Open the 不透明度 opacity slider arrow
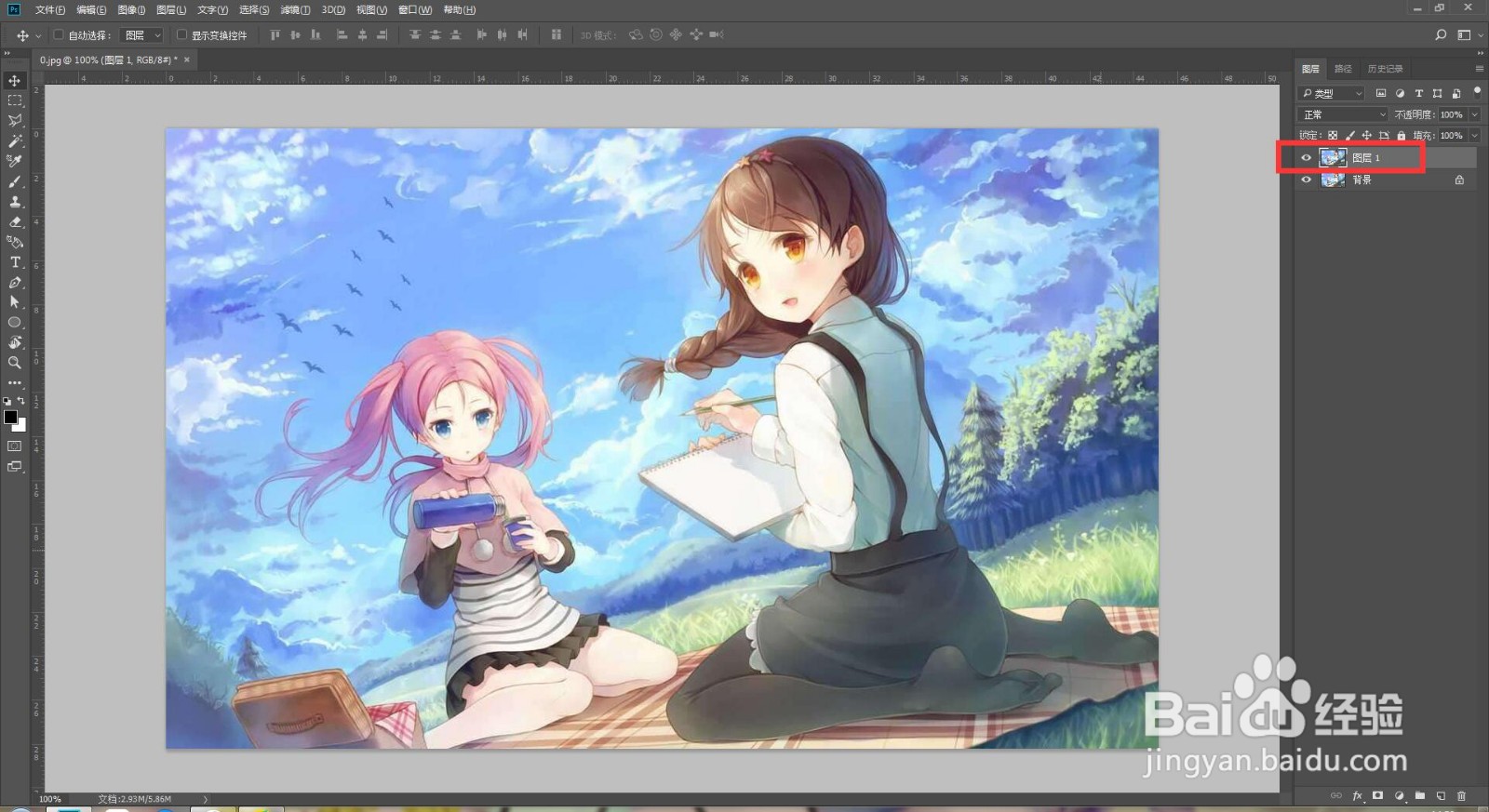Screen dimensions: 1489x812 [x=1475, y=114]
